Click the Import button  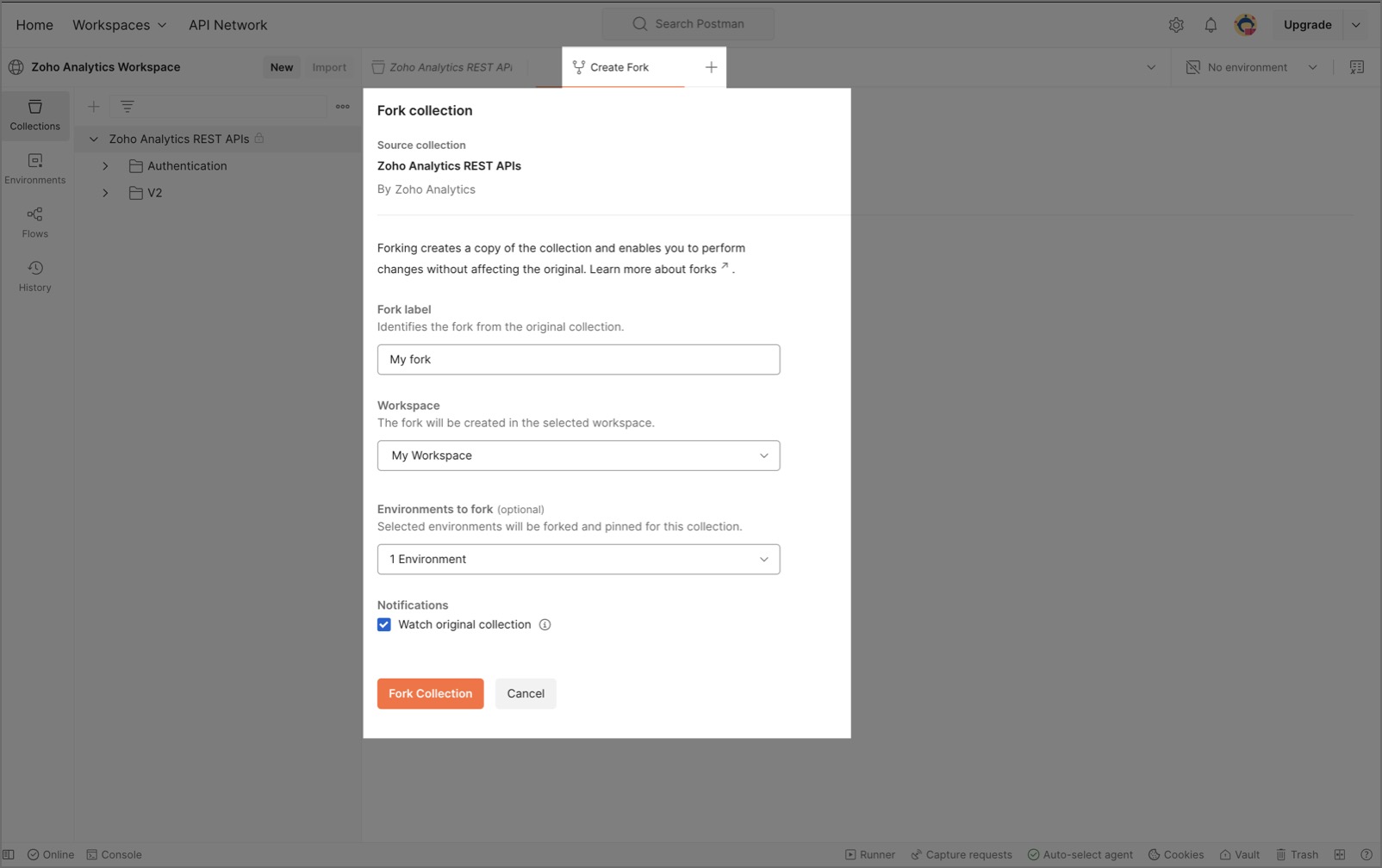click(x=329, y=67)
